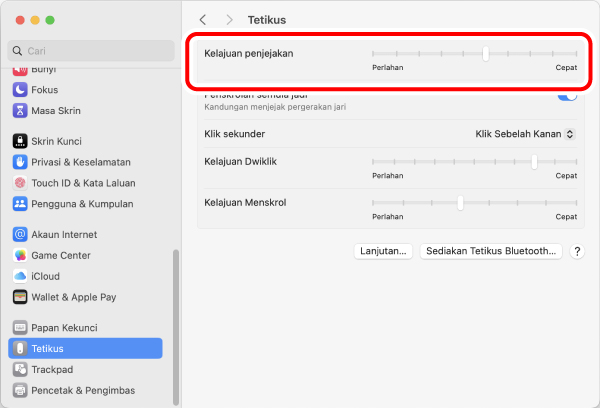The width and height of the screenshot is (600, 408).
Task: Open Masa Skrin hourglass icon
Action: 20,110
